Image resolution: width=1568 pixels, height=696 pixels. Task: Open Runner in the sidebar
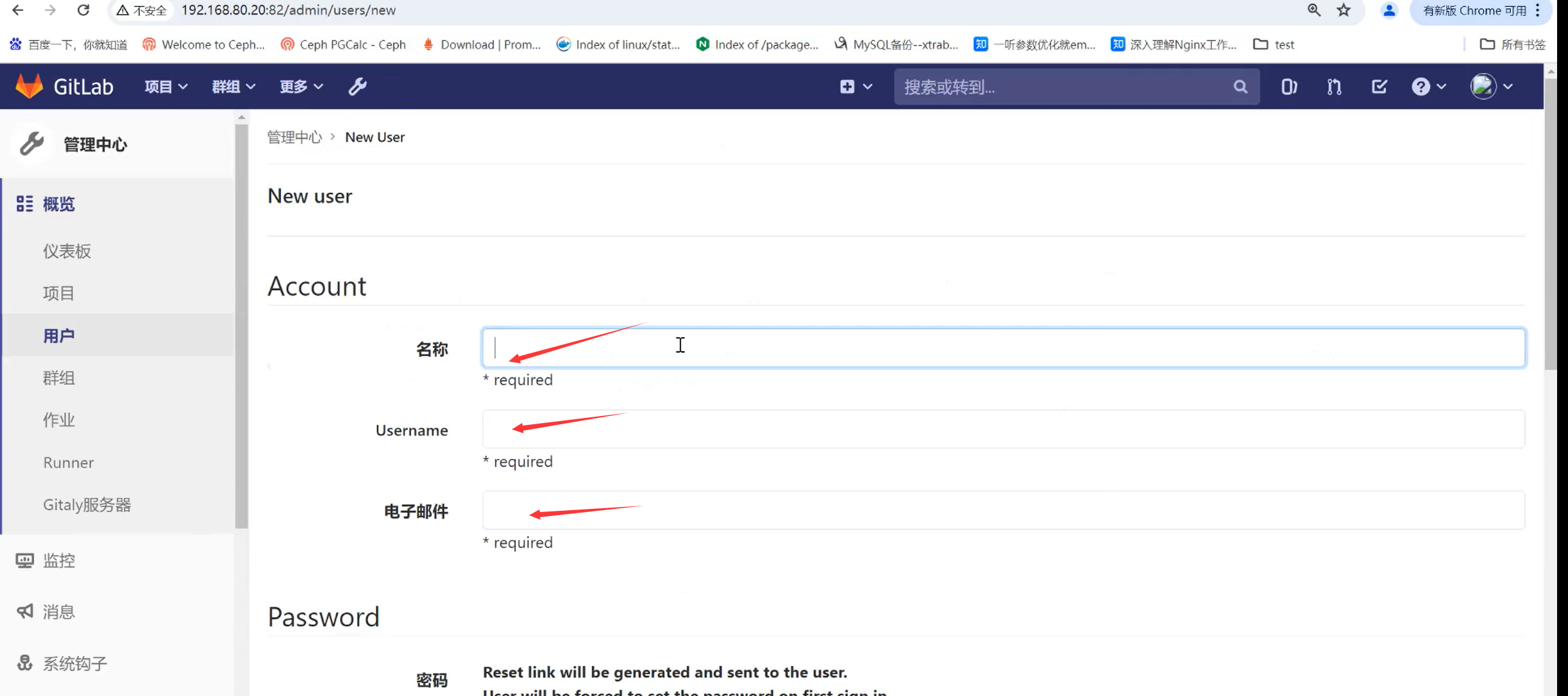(x=68, y=462)
